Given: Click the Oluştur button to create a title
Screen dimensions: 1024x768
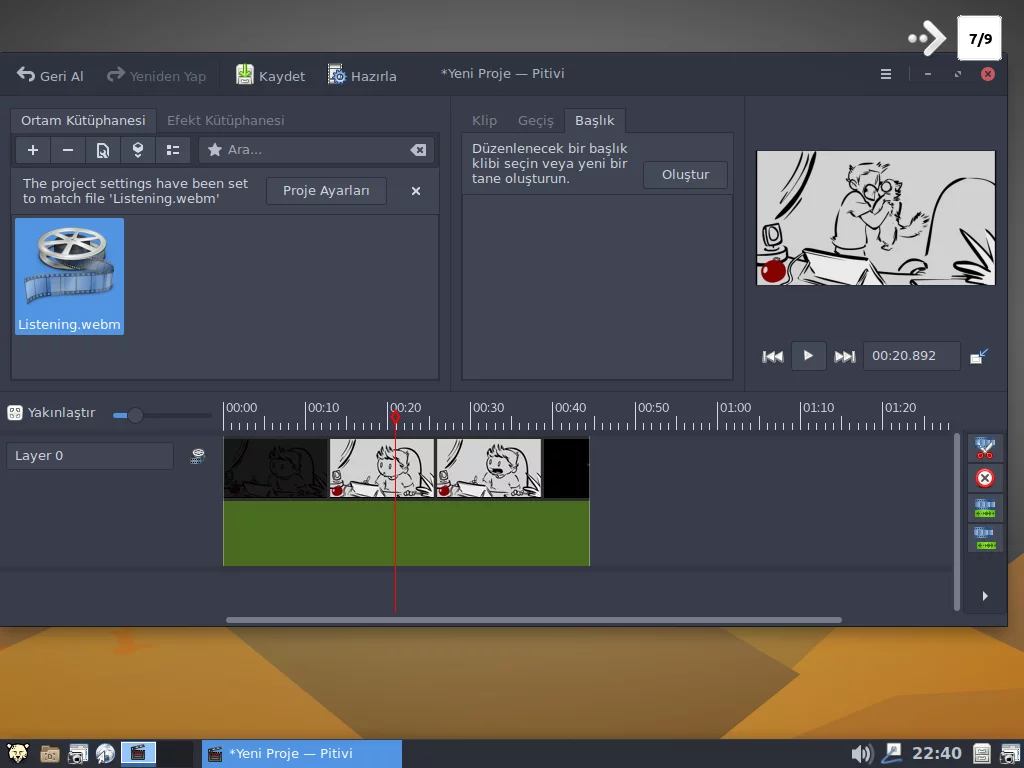Looking at the screenshot, I should [685, 174].
